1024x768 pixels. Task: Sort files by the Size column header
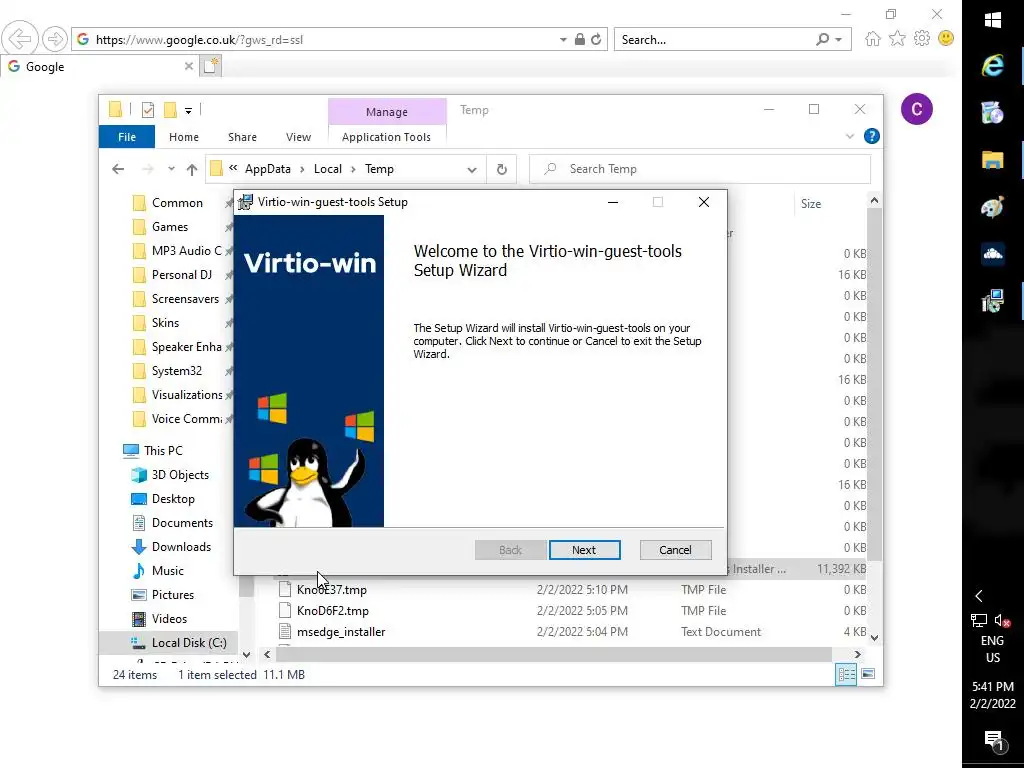coord(811,204)
